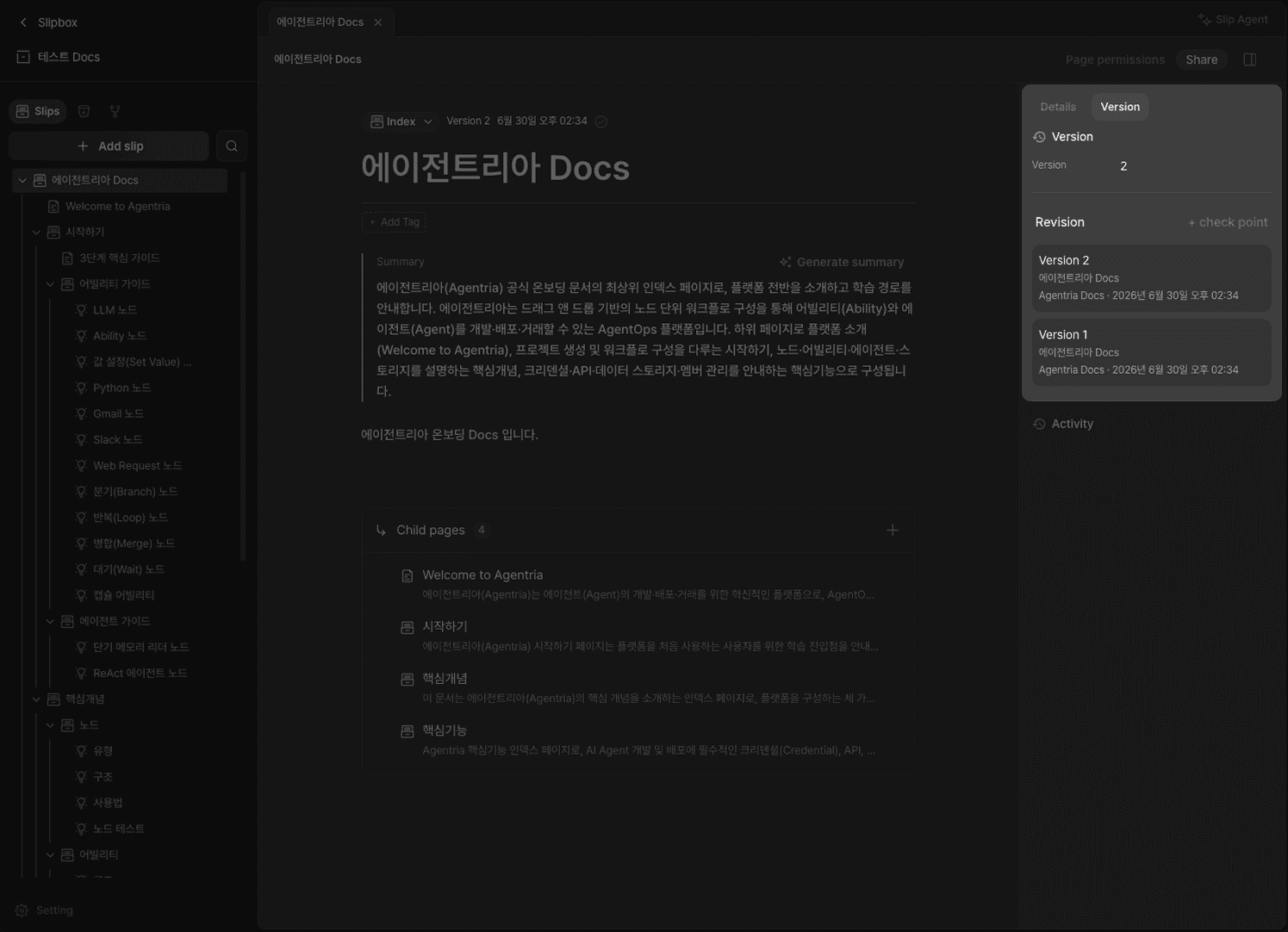Viewport: 1288px width, 932px height.
Task: Expand the Activity section
Action: [x=1063, y=424]
